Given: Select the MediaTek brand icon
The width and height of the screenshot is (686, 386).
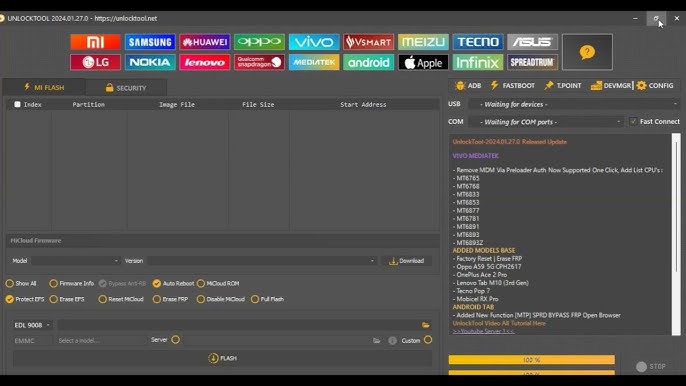Looking at the screenshot, I should click(x=314, y=62).
